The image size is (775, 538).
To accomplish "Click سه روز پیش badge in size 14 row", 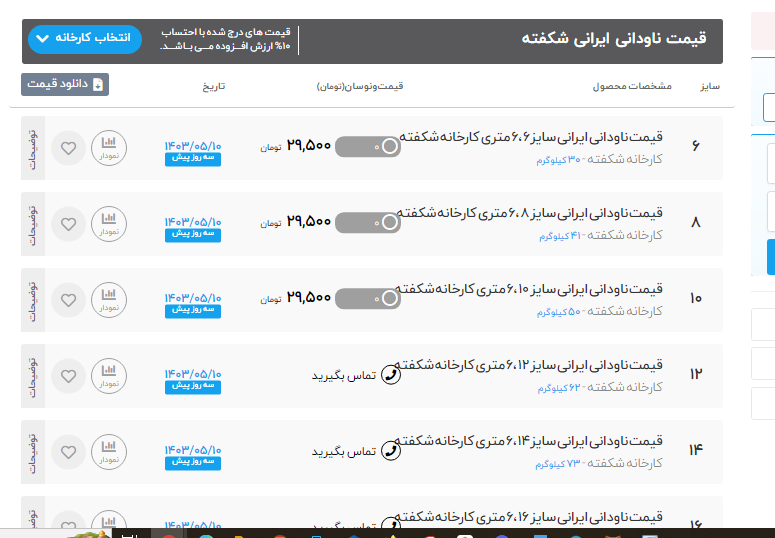I will tap(193, 462).
